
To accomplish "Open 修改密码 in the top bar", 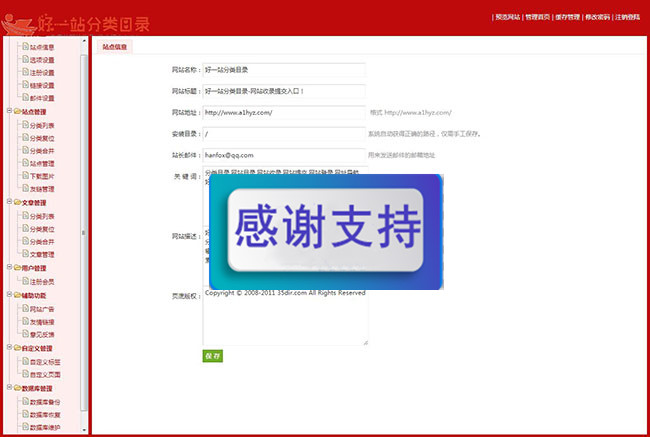I will pyautogui.click(x=597, y=17).
